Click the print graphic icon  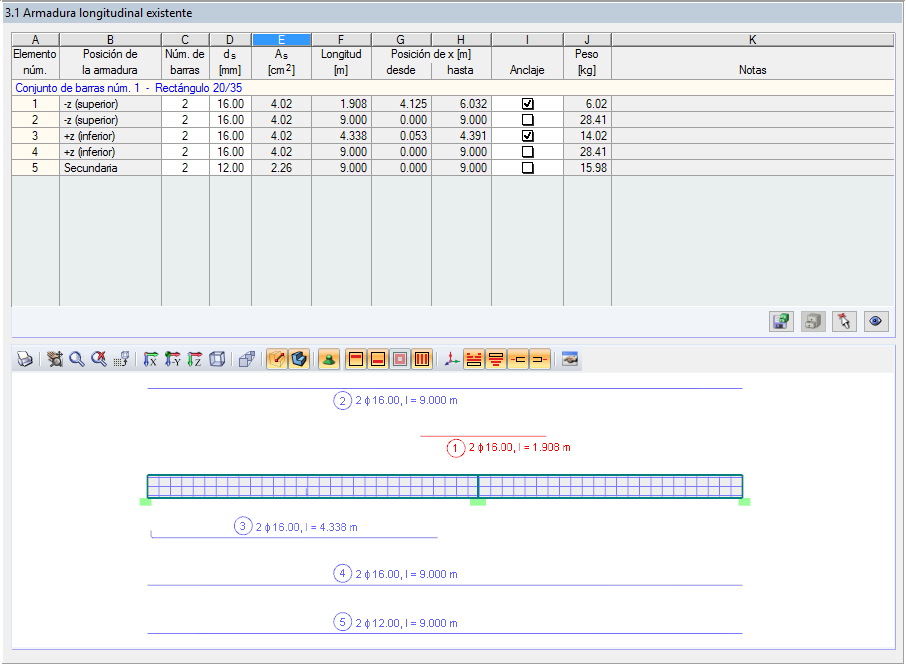point(25,359)
